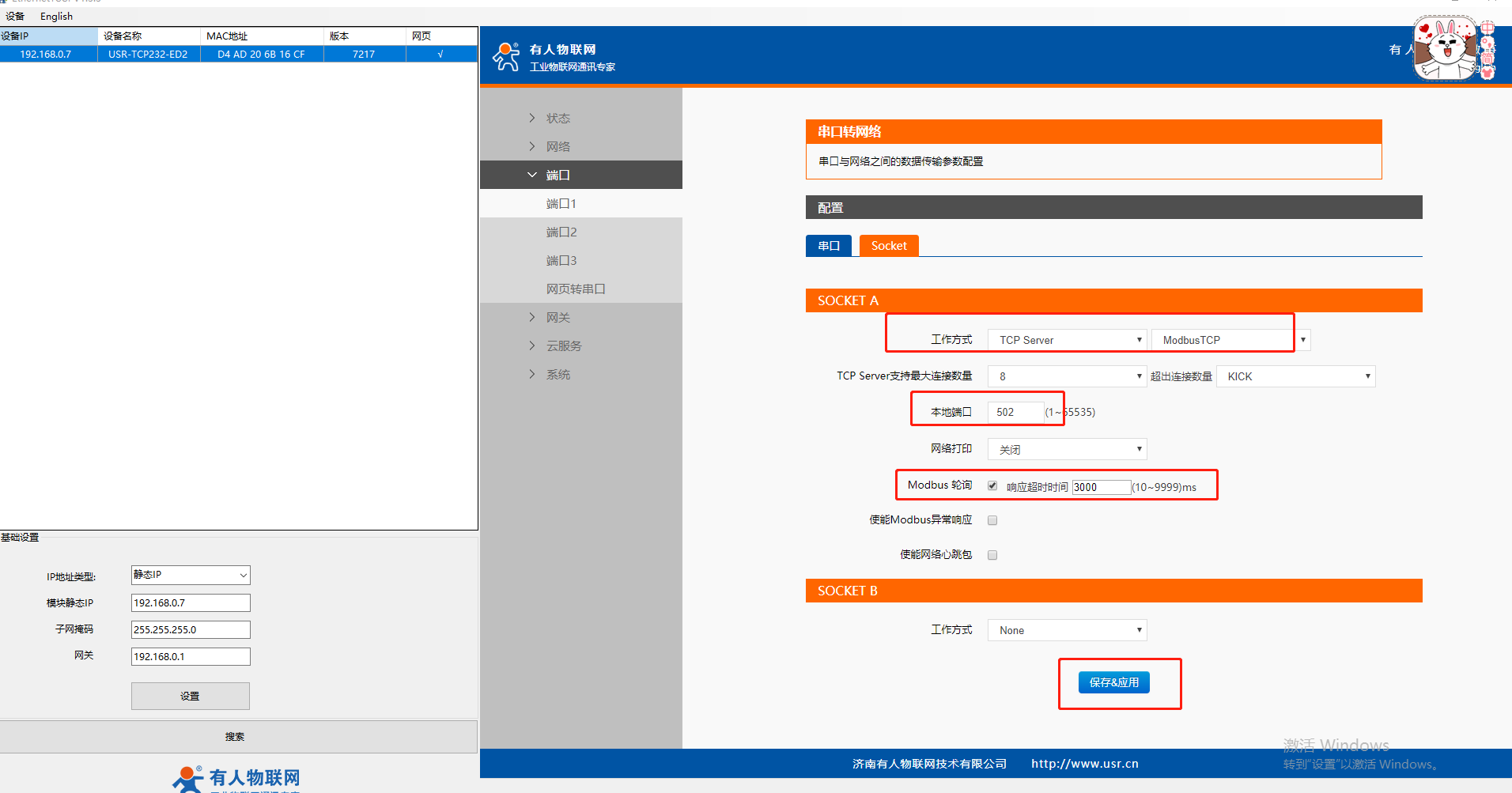Expand the 状态 menu chevron
1512x793 pixels.
532,118
